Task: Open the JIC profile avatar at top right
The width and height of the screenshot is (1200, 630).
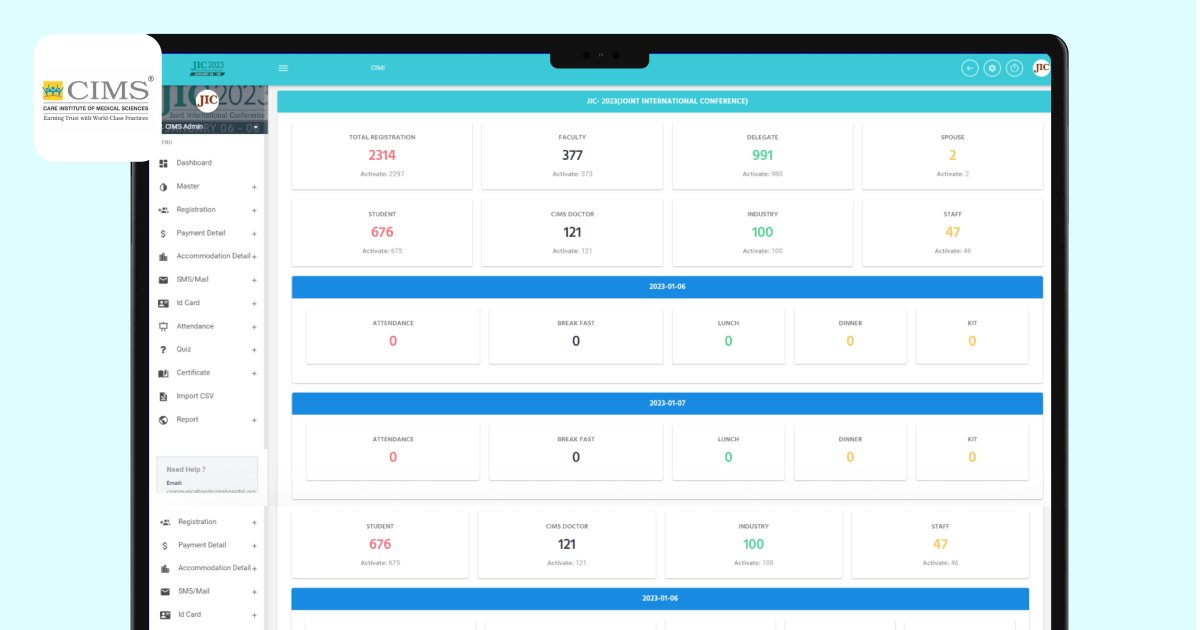Action: [1041, 68]
